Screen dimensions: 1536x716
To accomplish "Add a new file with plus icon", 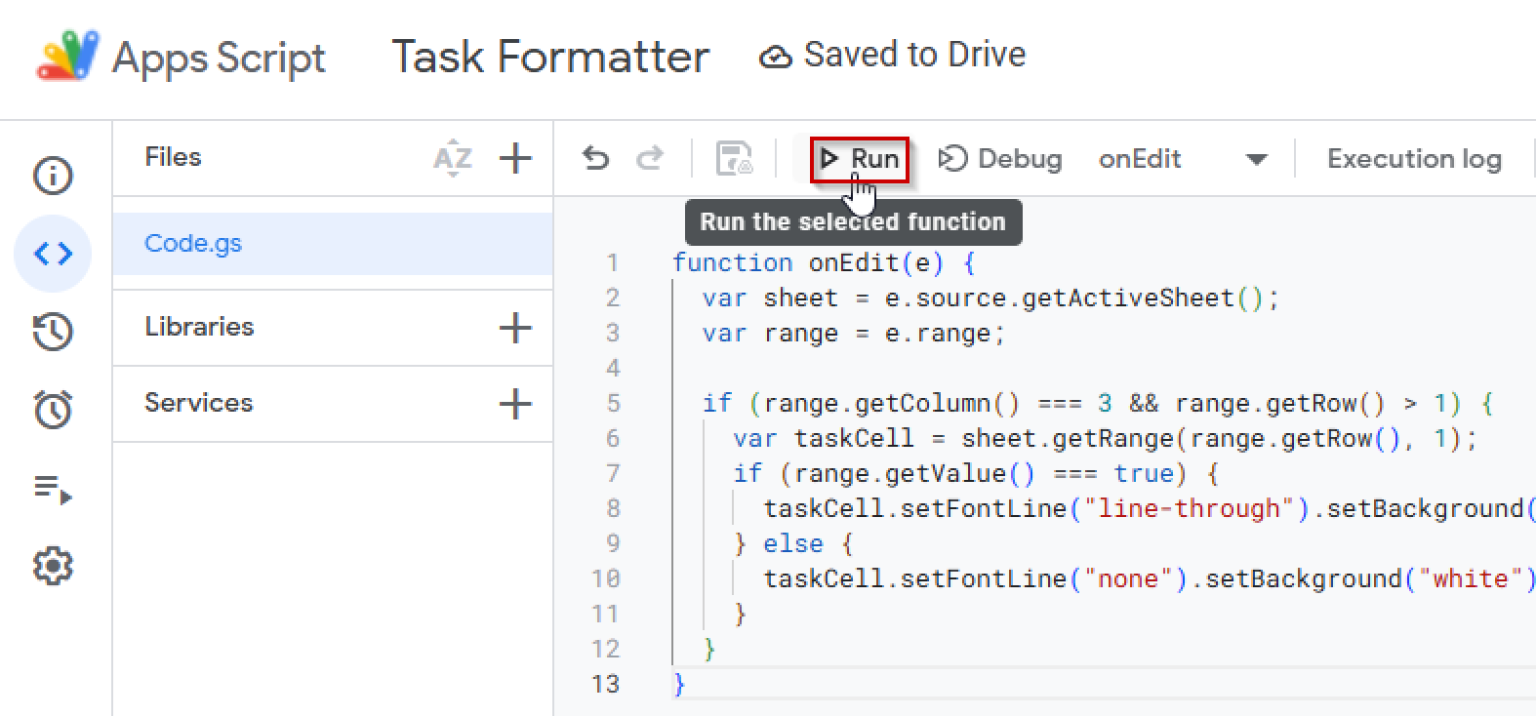I will (515, 158).
